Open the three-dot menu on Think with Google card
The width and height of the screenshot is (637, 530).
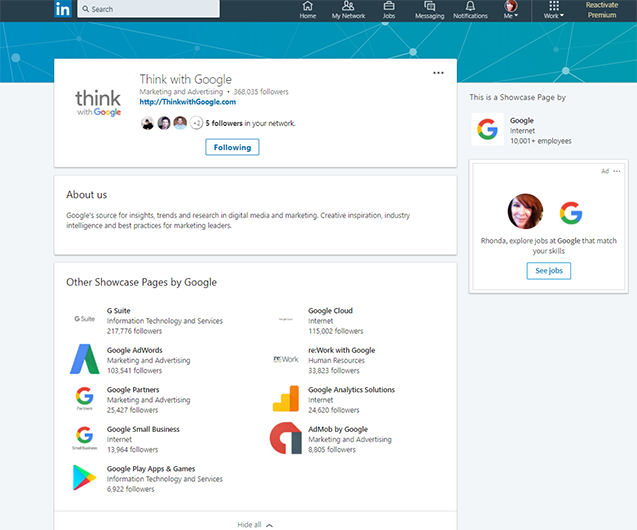pos(438,73)
